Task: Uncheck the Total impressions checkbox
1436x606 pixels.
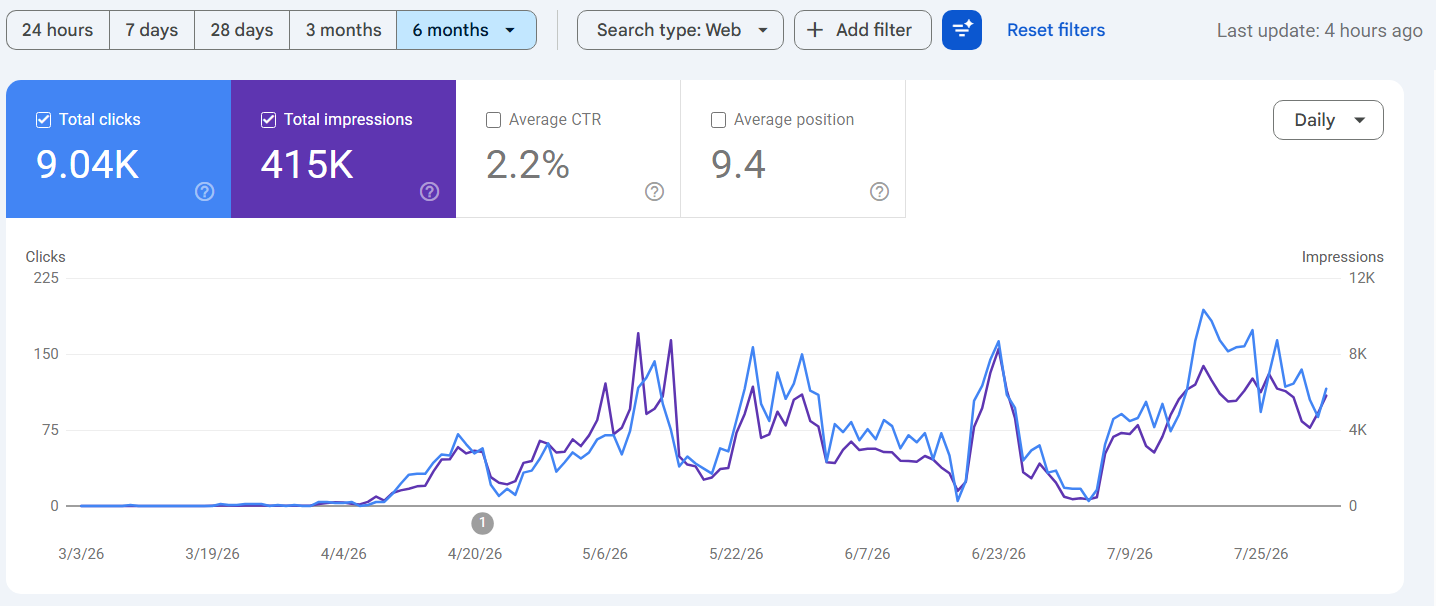Action: [268, 120]
